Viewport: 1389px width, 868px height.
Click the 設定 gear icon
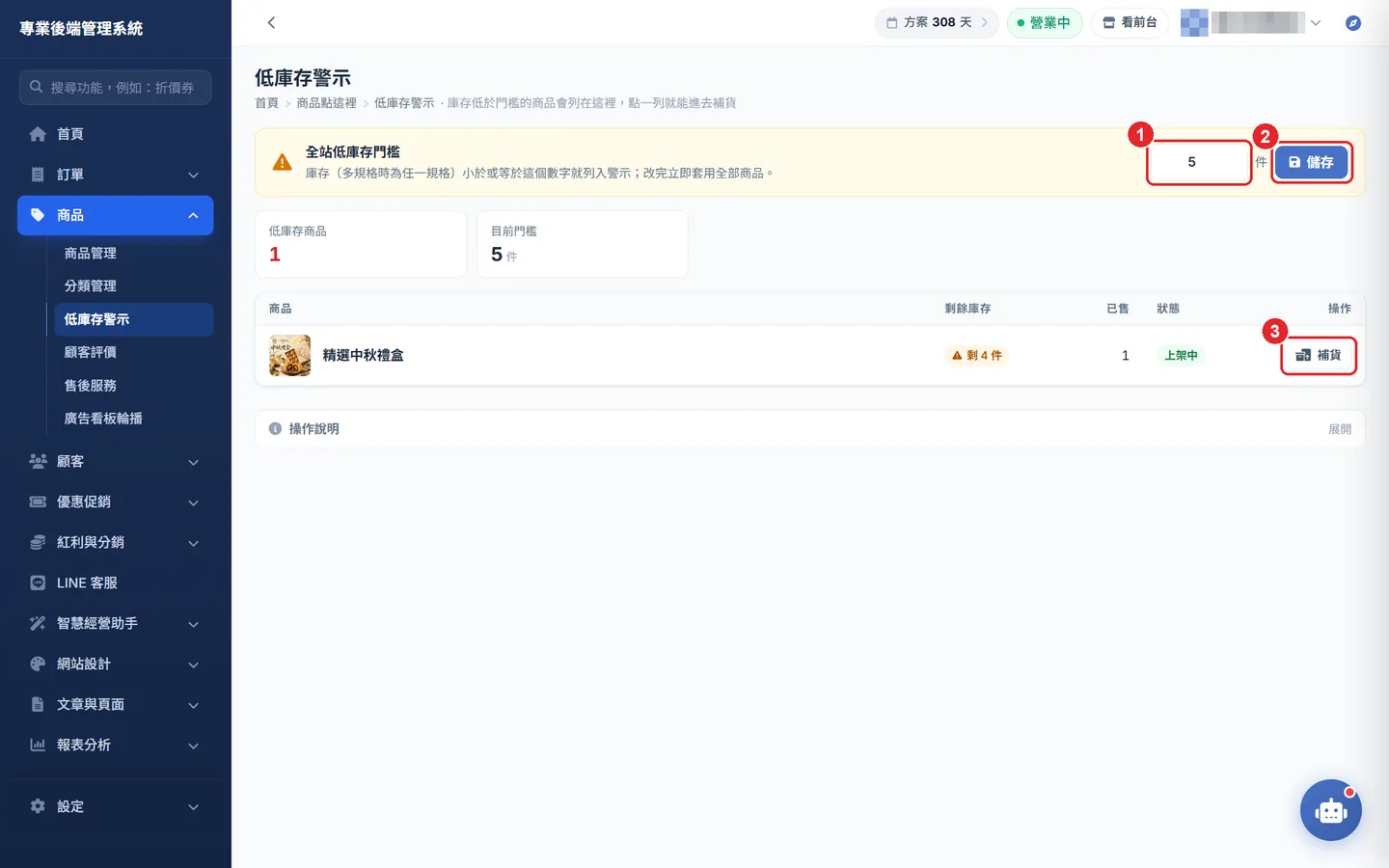(38, 806)
